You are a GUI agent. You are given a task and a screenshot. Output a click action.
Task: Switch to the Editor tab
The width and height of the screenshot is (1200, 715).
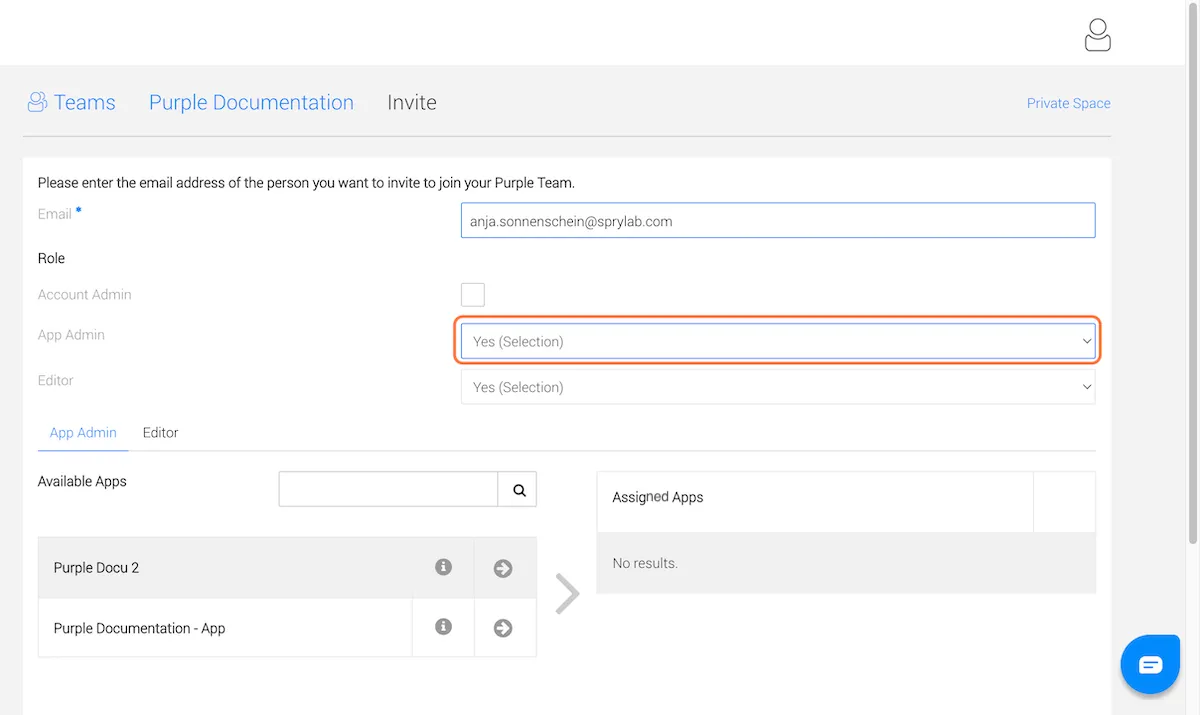click(160, 433)
